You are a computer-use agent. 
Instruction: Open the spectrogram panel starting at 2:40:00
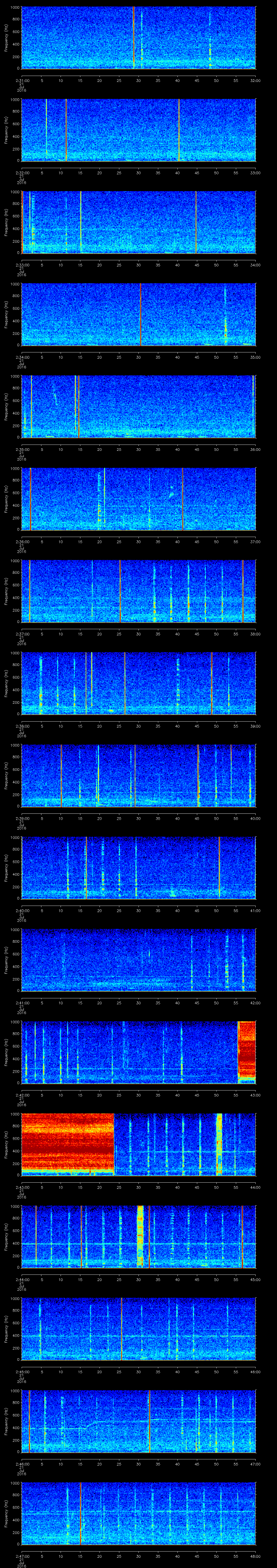138,868
